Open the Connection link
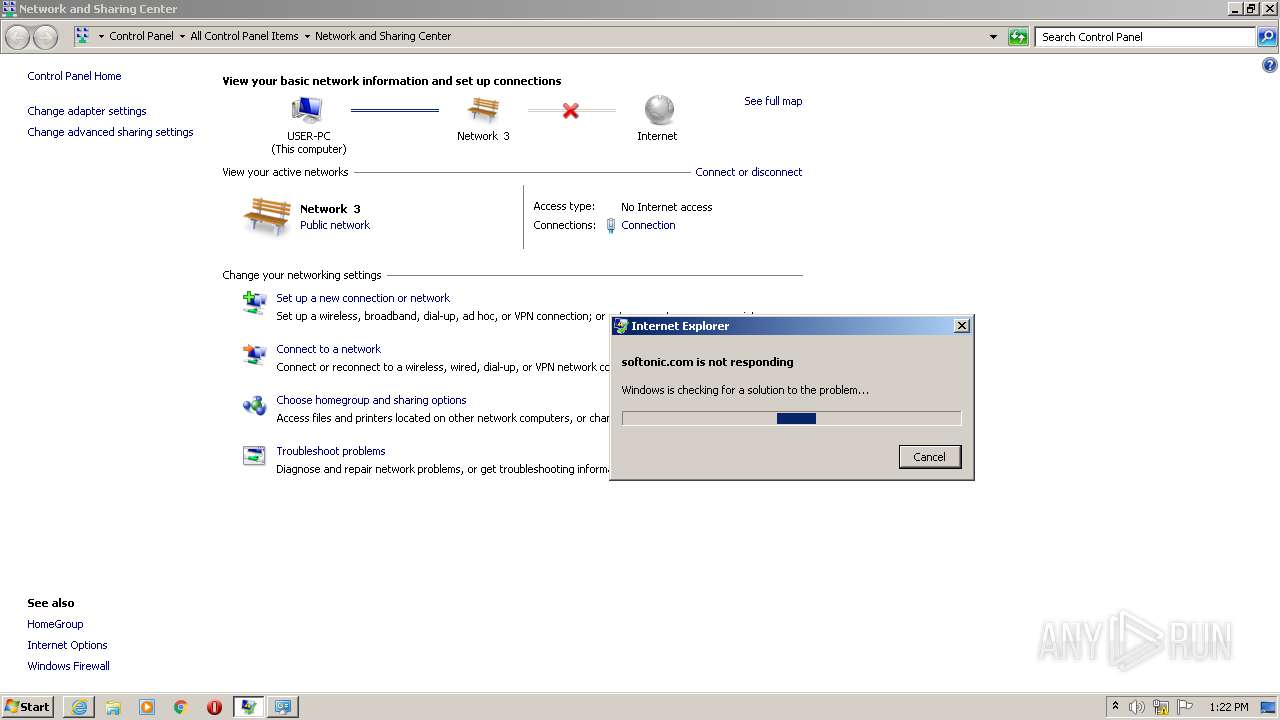 (x=648, y=225)
